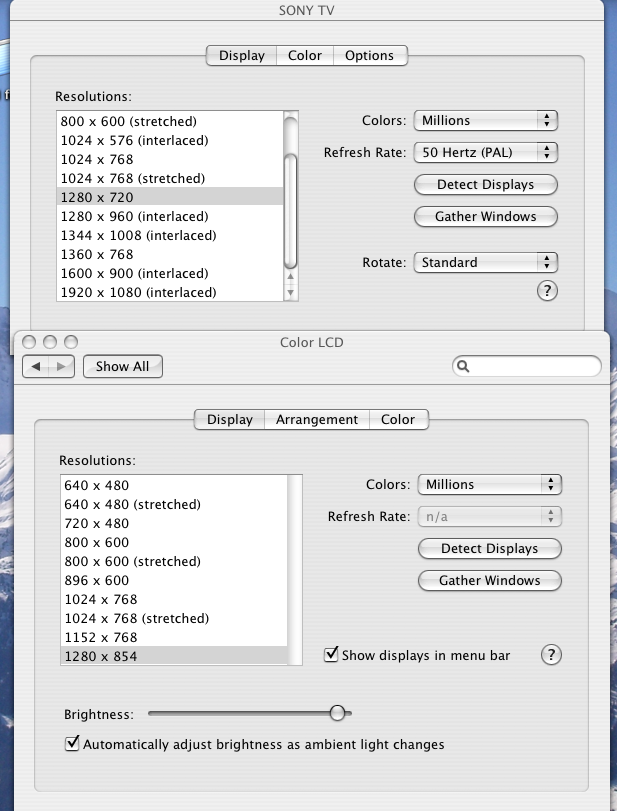Click the Color LCD resolutions list scrollbar
This screenshot has height=811, width=617.
tap(295, 570)
